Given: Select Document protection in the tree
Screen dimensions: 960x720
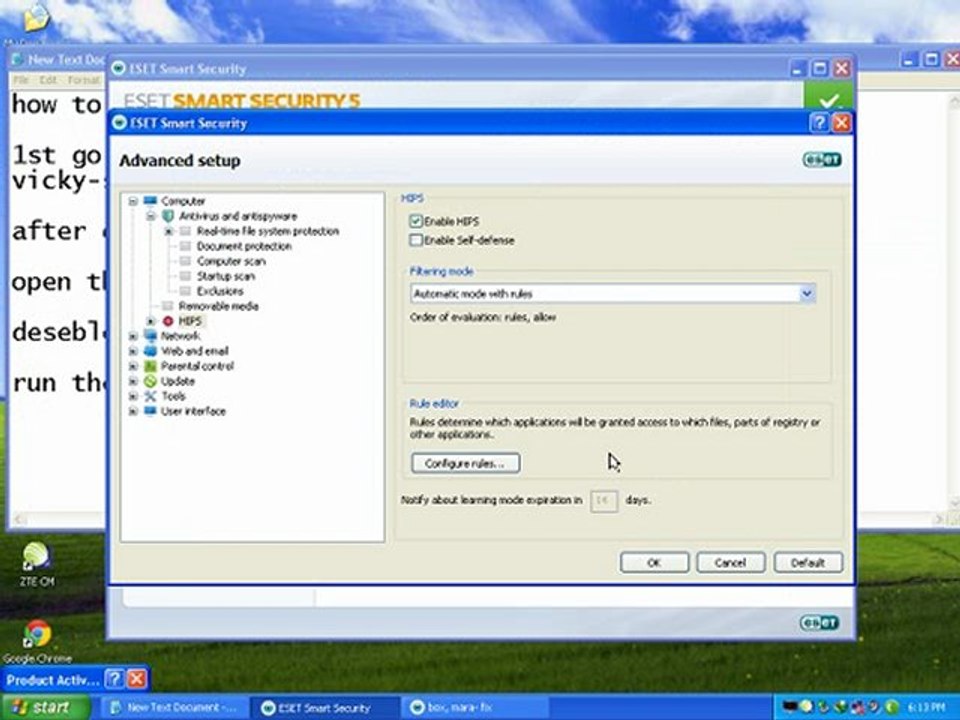Looking at the screenshot, I should [244, 246].
